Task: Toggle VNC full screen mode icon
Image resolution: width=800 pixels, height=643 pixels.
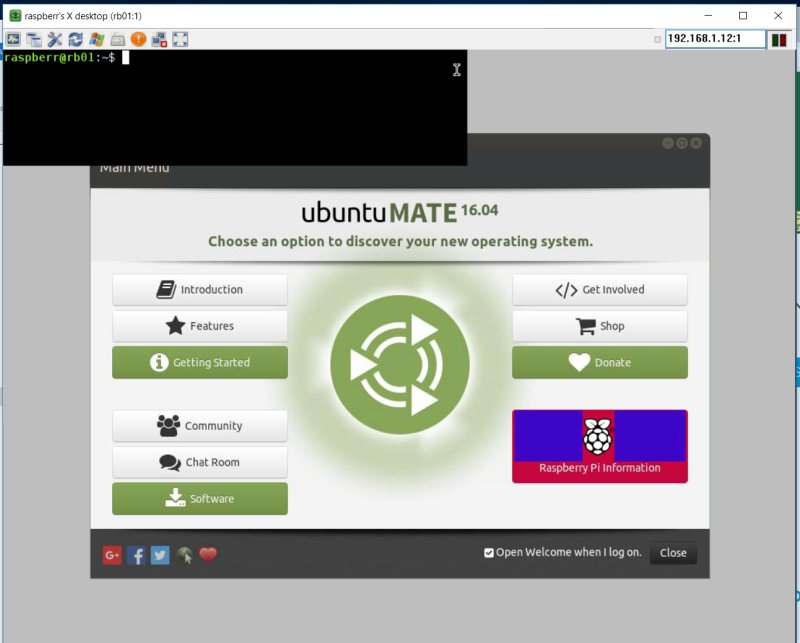Action: [181, 39]
